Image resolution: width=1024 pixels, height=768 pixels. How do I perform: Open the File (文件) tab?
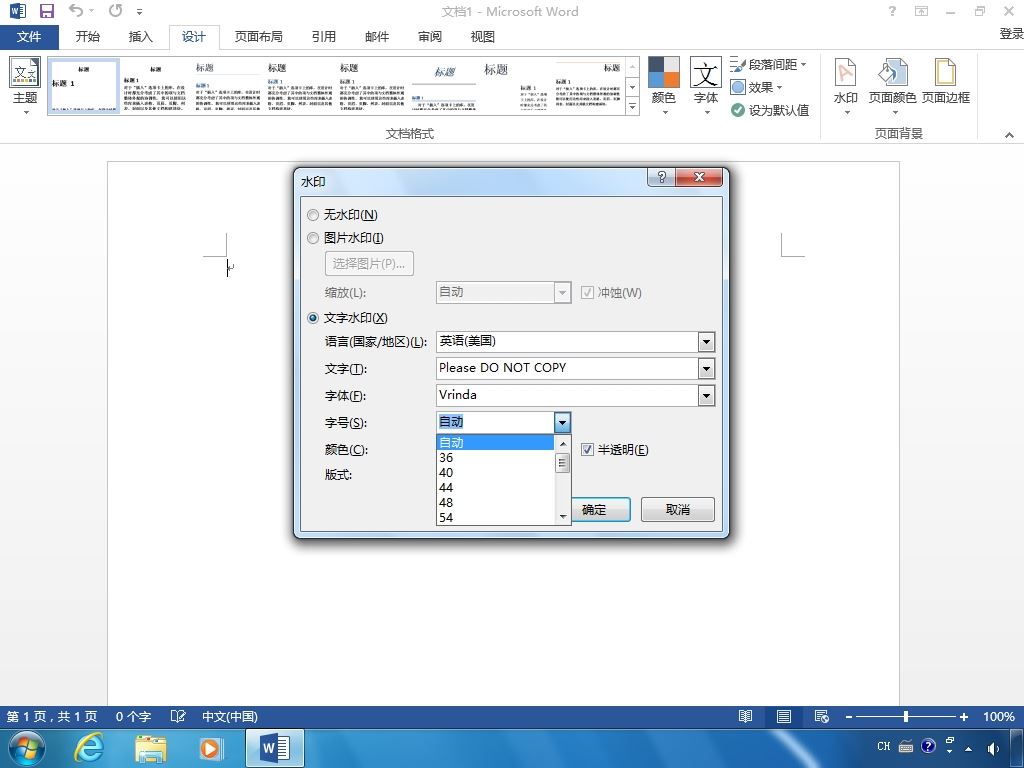click(x=29, y=37)
